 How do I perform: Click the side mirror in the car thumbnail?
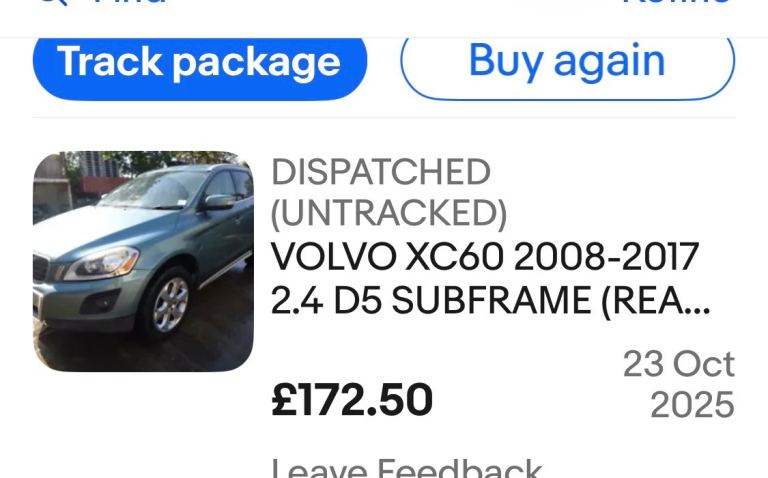[216, 202]
